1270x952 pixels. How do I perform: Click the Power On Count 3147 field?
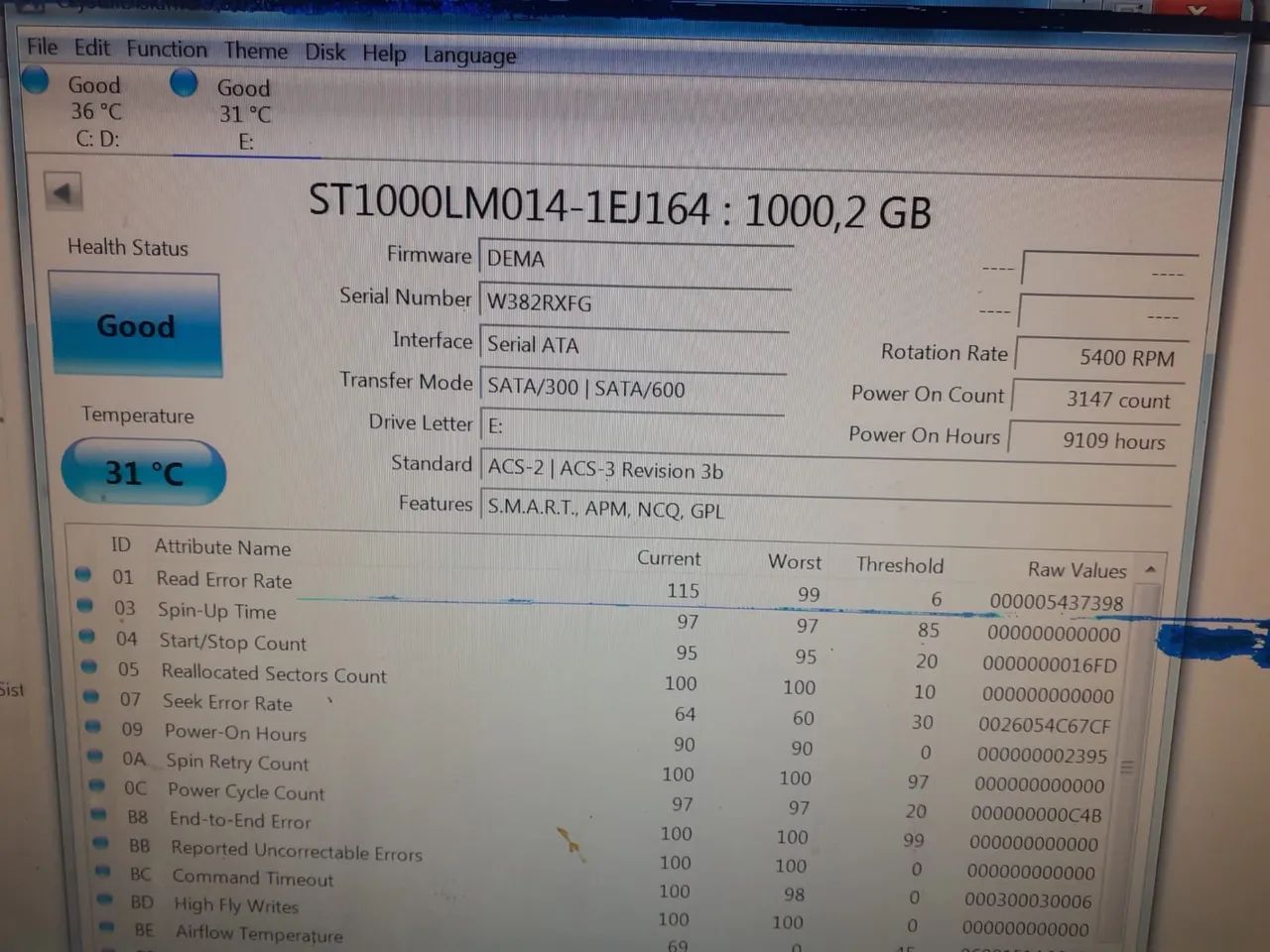point(1097,399)
